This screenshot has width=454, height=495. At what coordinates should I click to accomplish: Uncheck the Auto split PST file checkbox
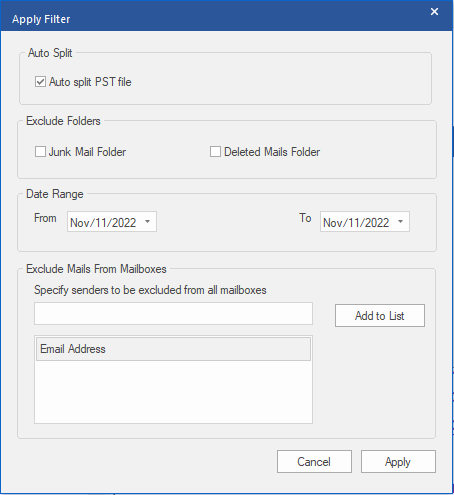tap(40, 82)
